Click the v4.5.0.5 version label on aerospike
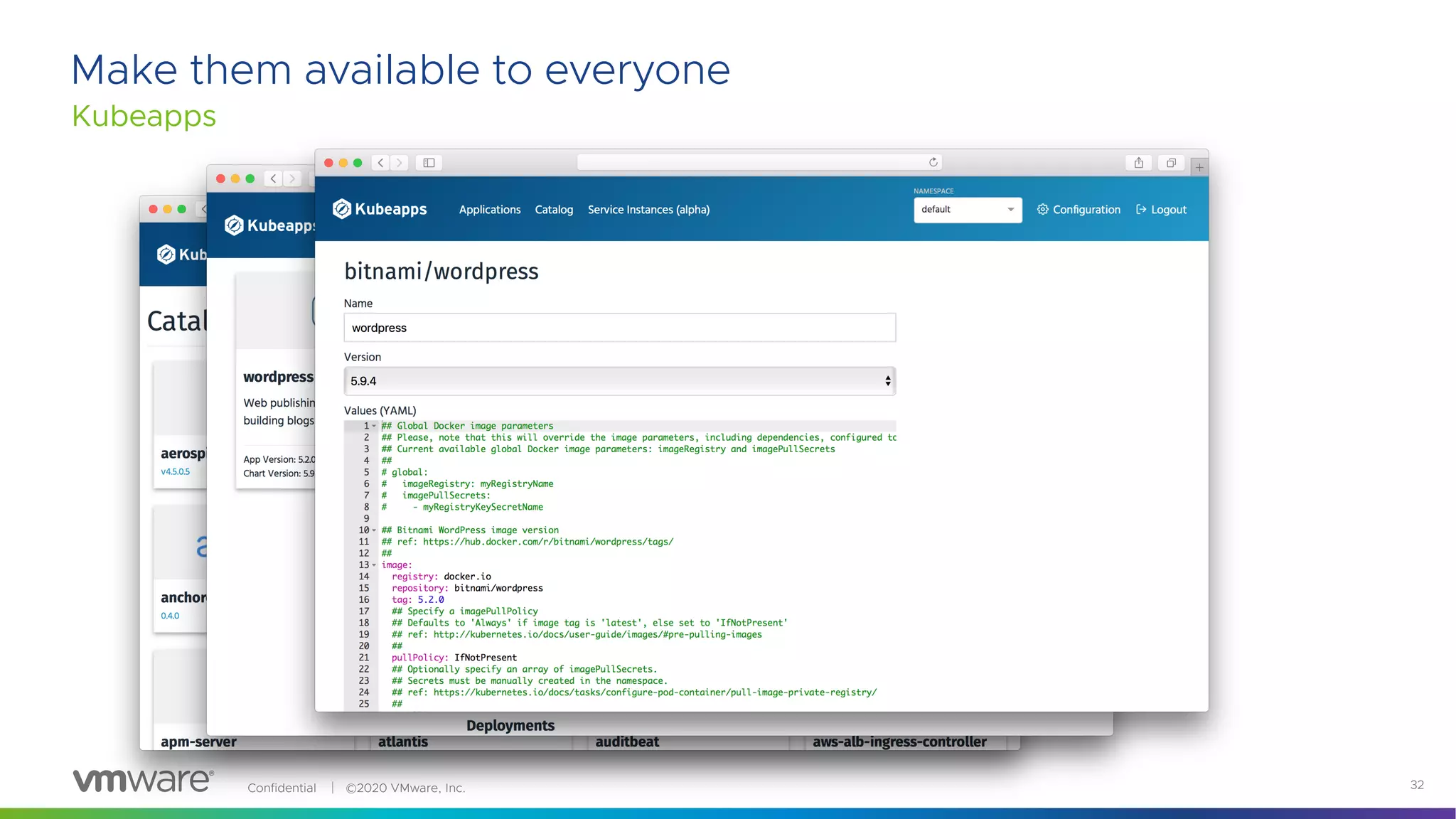The image size is (1456, 819). coord(176,471)
